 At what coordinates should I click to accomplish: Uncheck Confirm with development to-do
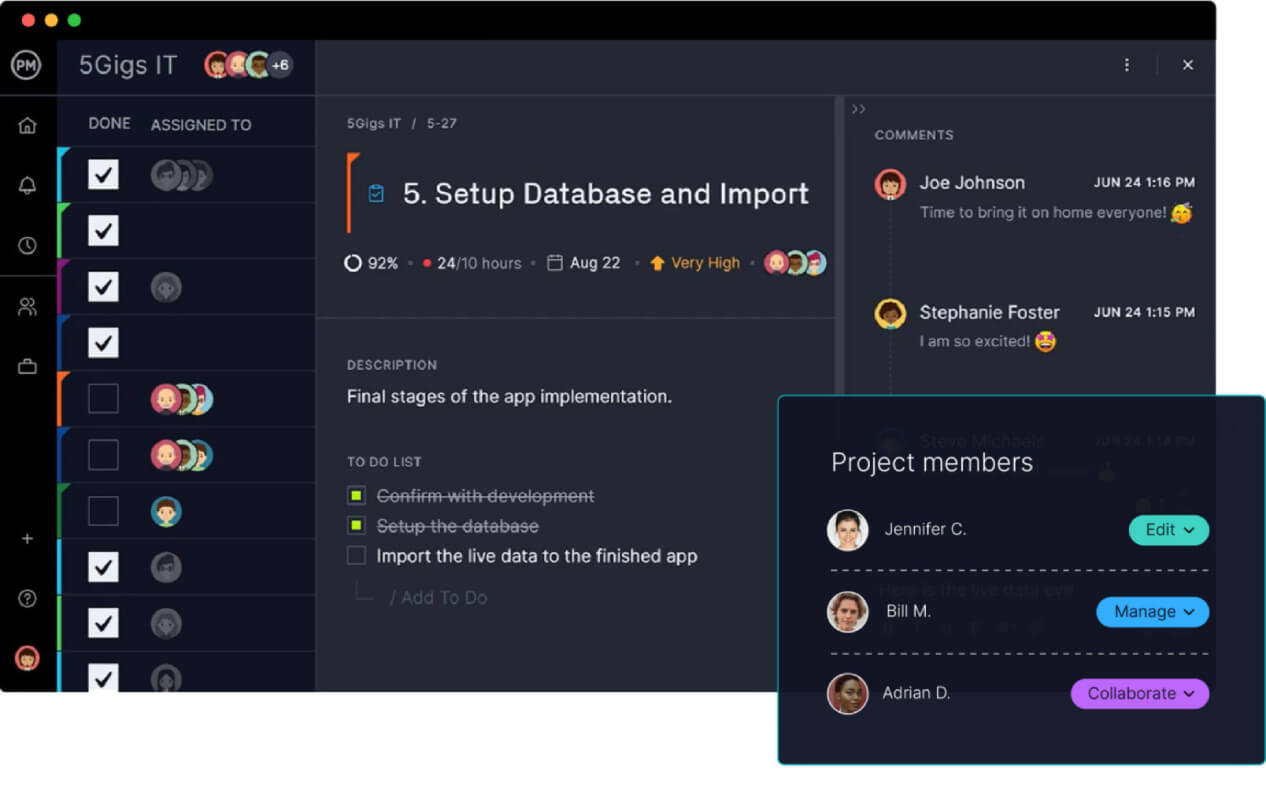click(357, 496)
